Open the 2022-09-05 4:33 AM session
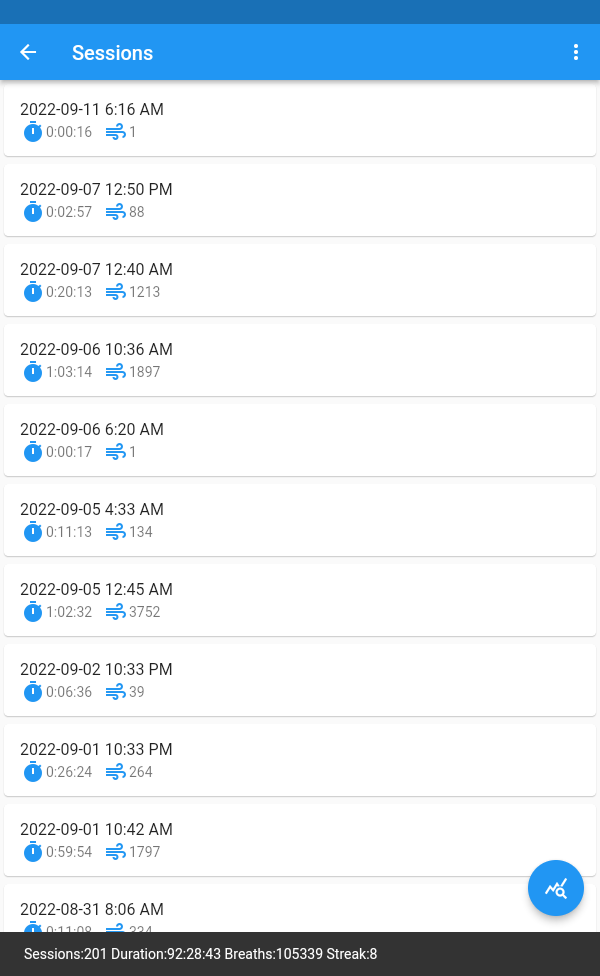Image resolution: width=600 pixels, height=976 pixels. click(x=300, y=519)
